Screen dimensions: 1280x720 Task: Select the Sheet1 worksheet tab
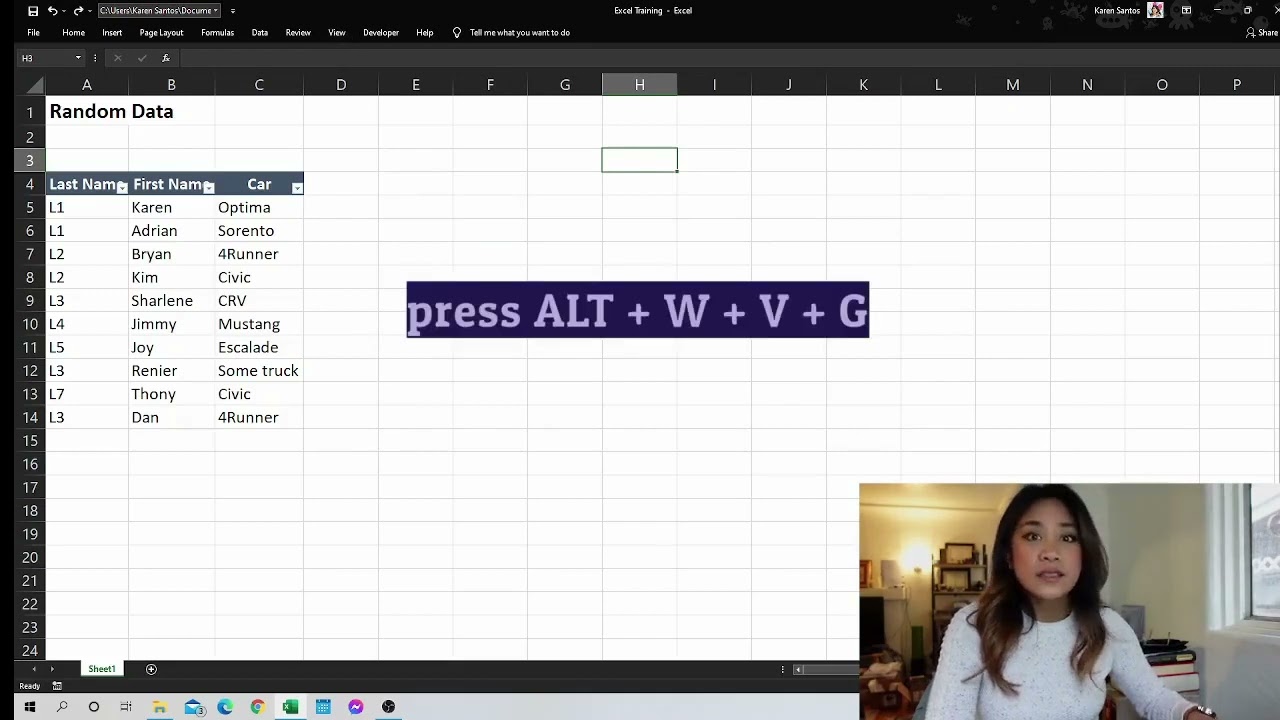101,669
